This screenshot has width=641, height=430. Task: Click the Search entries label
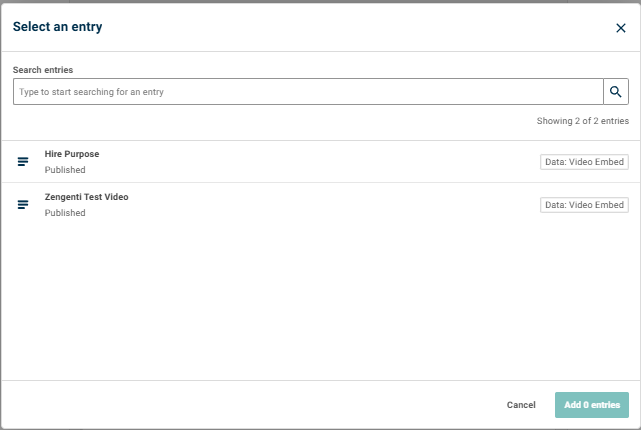[x=43, y=70]
